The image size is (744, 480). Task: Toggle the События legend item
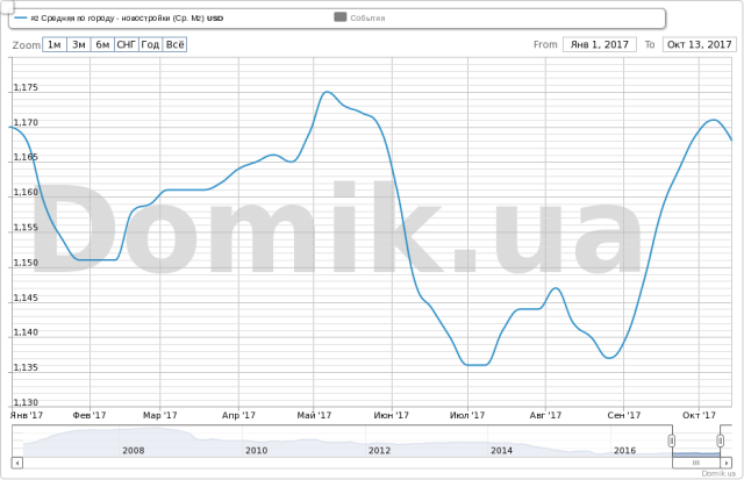367,18
